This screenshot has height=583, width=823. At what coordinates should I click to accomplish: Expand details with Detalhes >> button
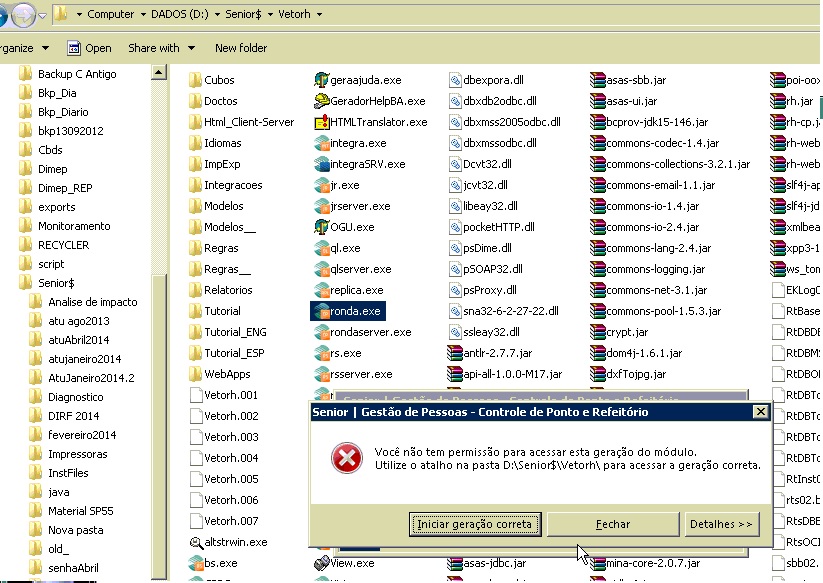(721, 524)
